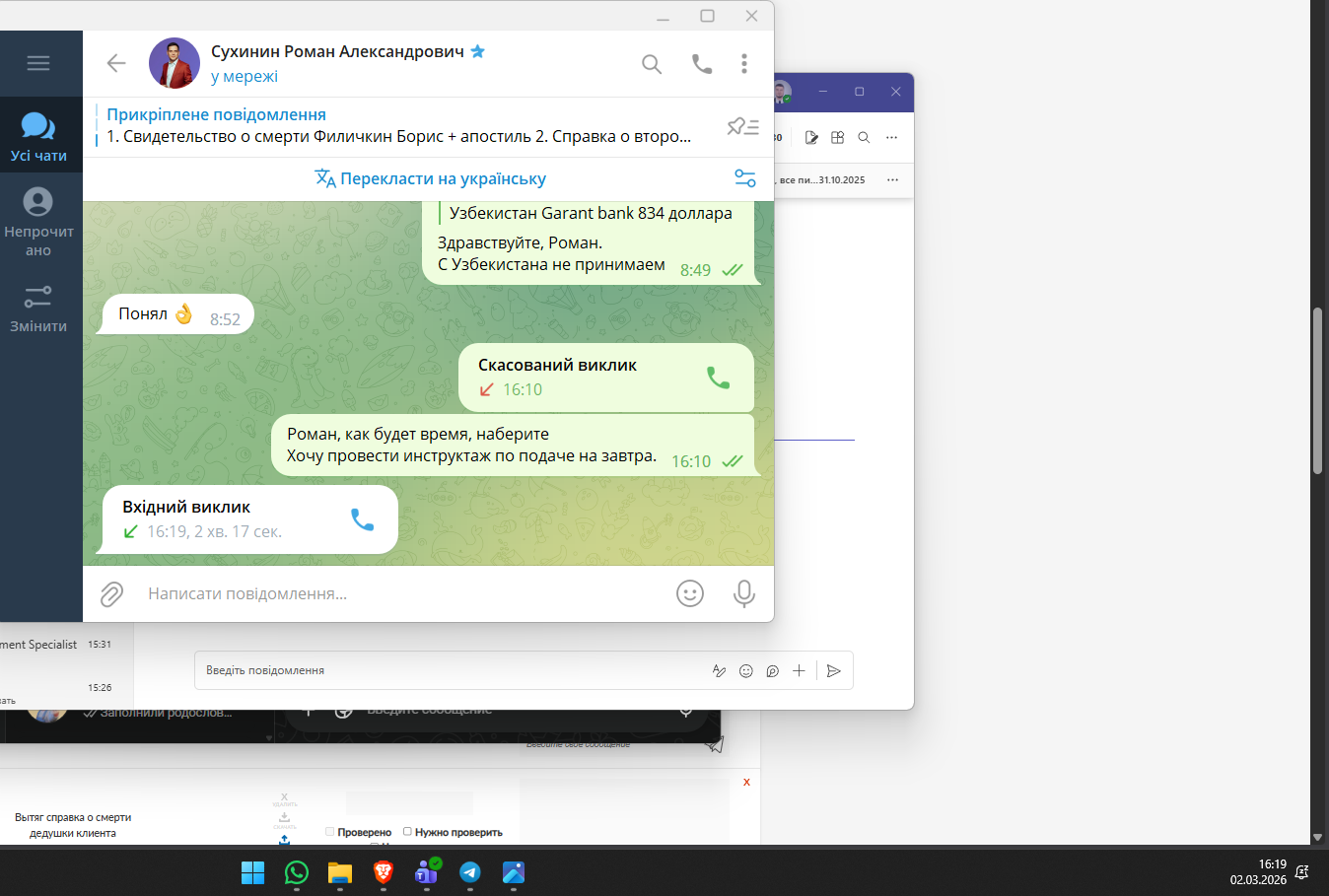
Task: Attach a file with the paperclip icon
Action: [x=111, y=593]
